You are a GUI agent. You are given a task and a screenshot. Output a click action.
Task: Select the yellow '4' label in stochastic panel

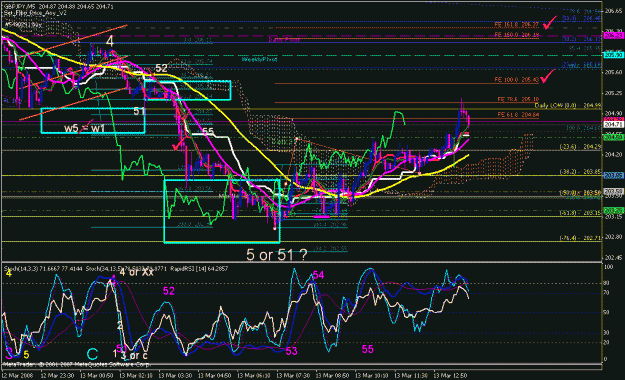(9, 273)
